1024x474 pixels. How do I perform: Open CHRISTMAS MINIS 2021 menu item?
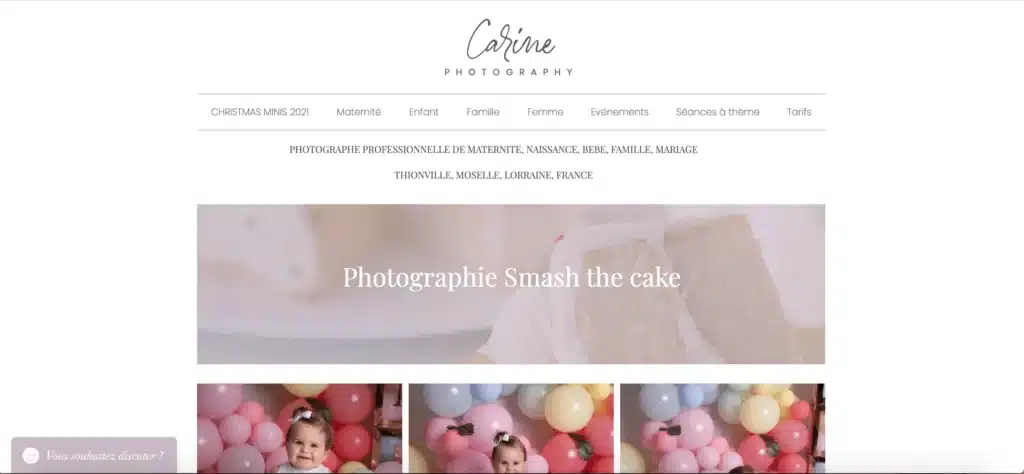[260, 112]
